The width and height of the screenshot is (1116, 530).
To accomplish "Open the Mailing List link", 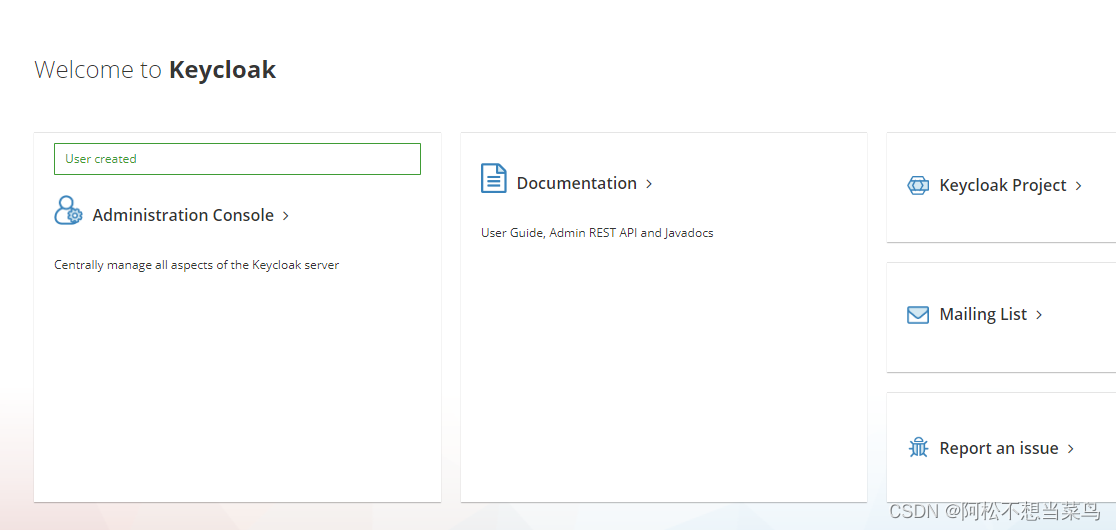I will (983, 314).
